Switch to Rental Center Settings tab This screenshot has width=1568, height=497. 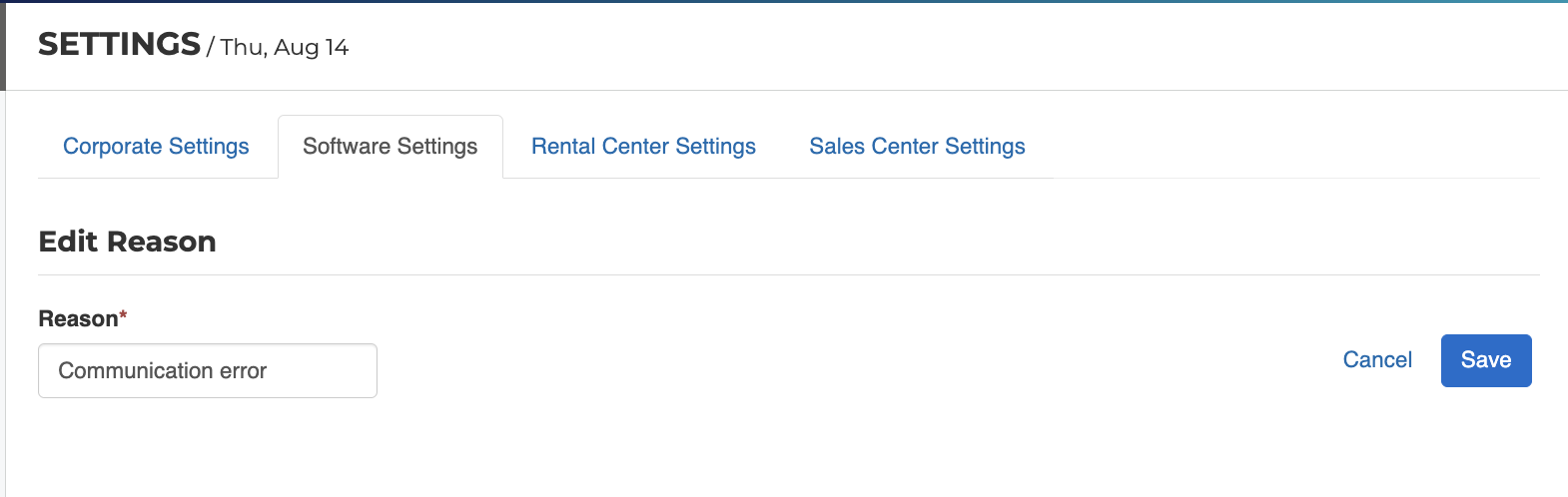tap(643, 147)
